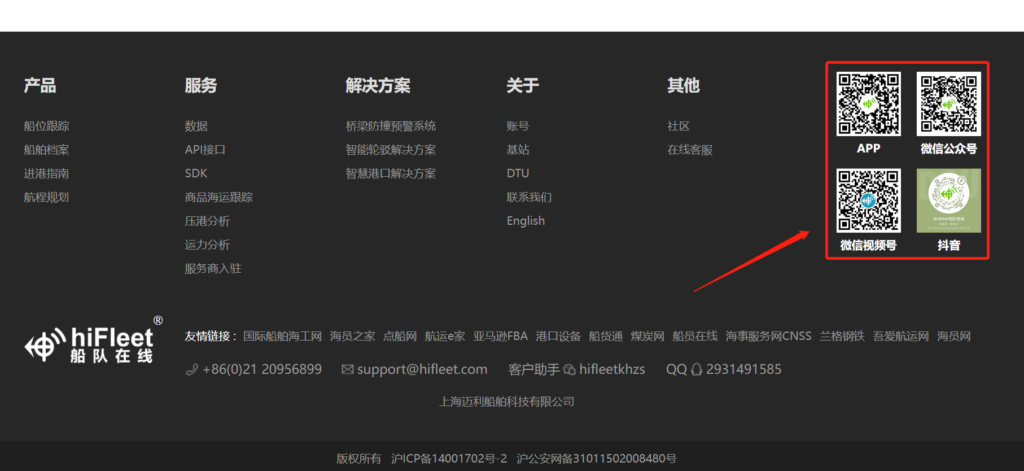Open 沪公网安备31011502008480号 link
1024x471 pixels.
(x=596, y=459)
